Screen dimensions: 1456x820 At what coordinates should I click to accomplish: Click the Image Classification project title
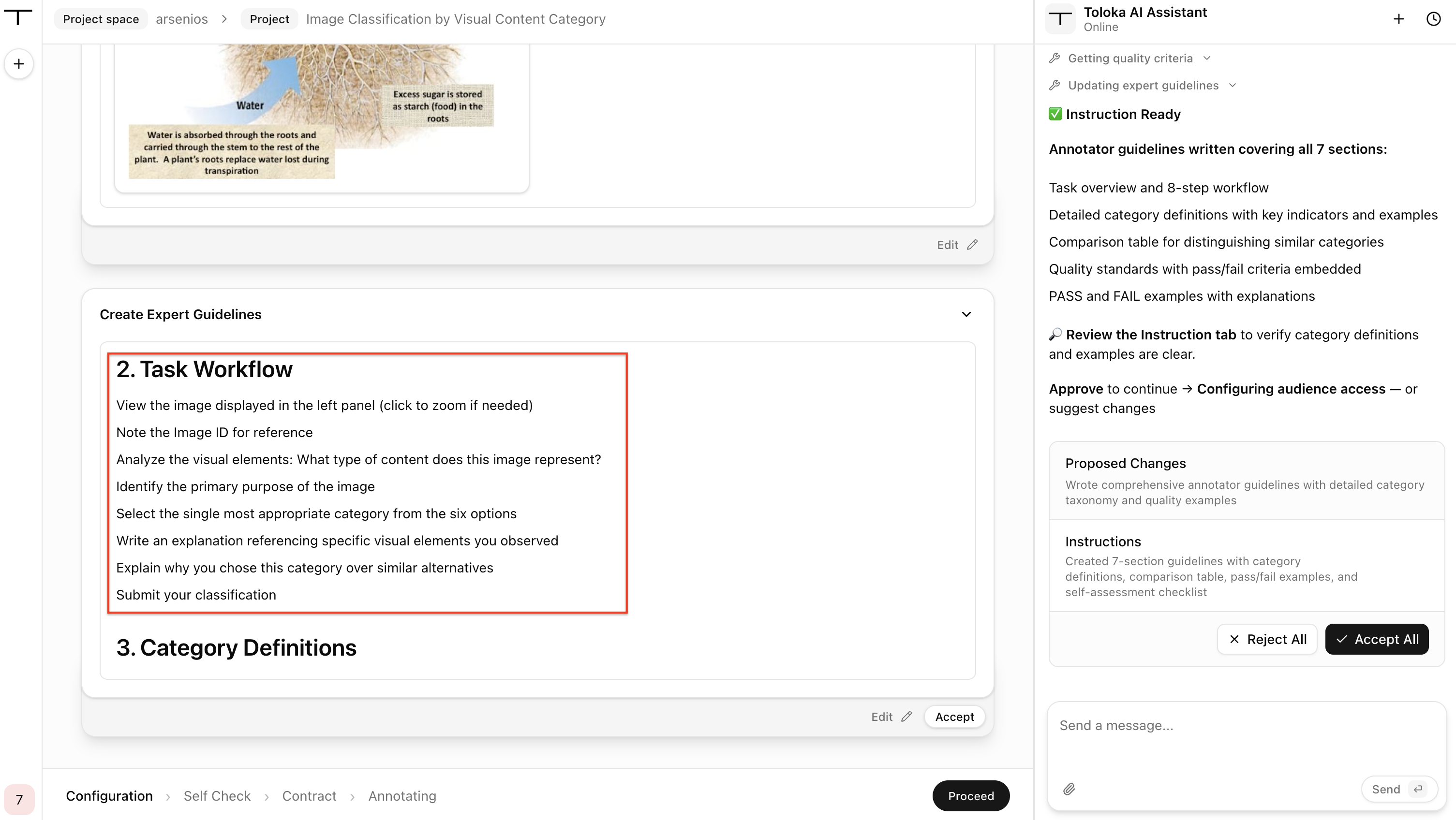point(456,19)
